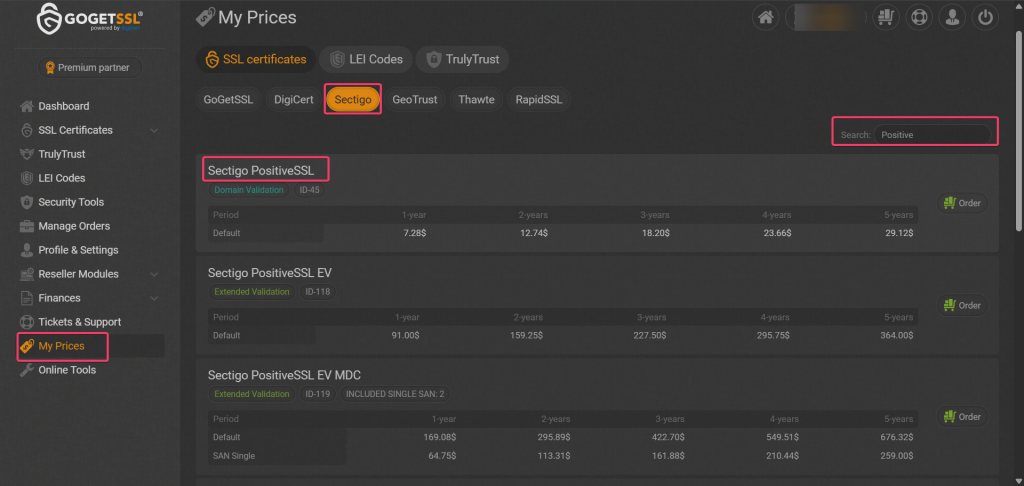Click the Dashboard house icon in sidebar
The height and width of the screenshot is (486, 1024).
[27, 106]
